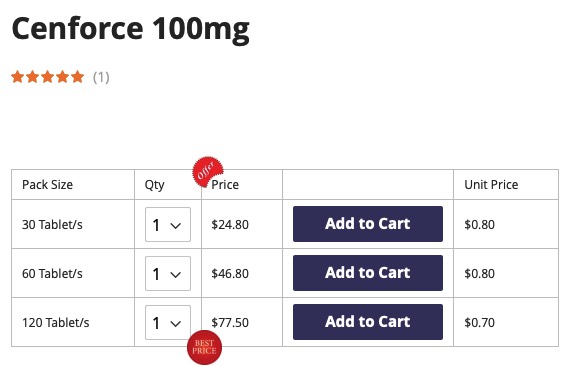Viewport: 570px width, 366px height.
Task: Add 30 Tablet/s pack to cart
Action: tap(368, 224)
